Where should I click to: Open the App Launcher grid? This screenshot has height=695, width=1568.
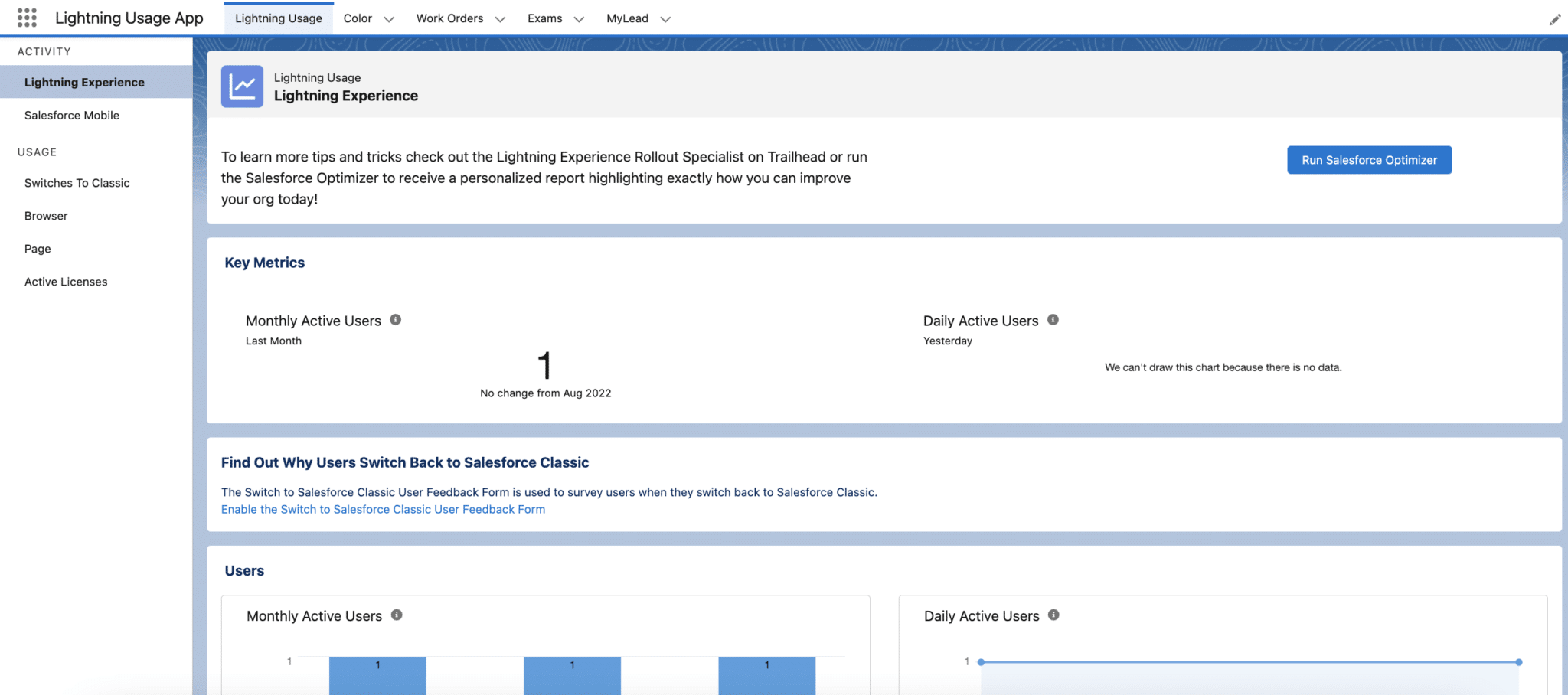coord(28,18)
